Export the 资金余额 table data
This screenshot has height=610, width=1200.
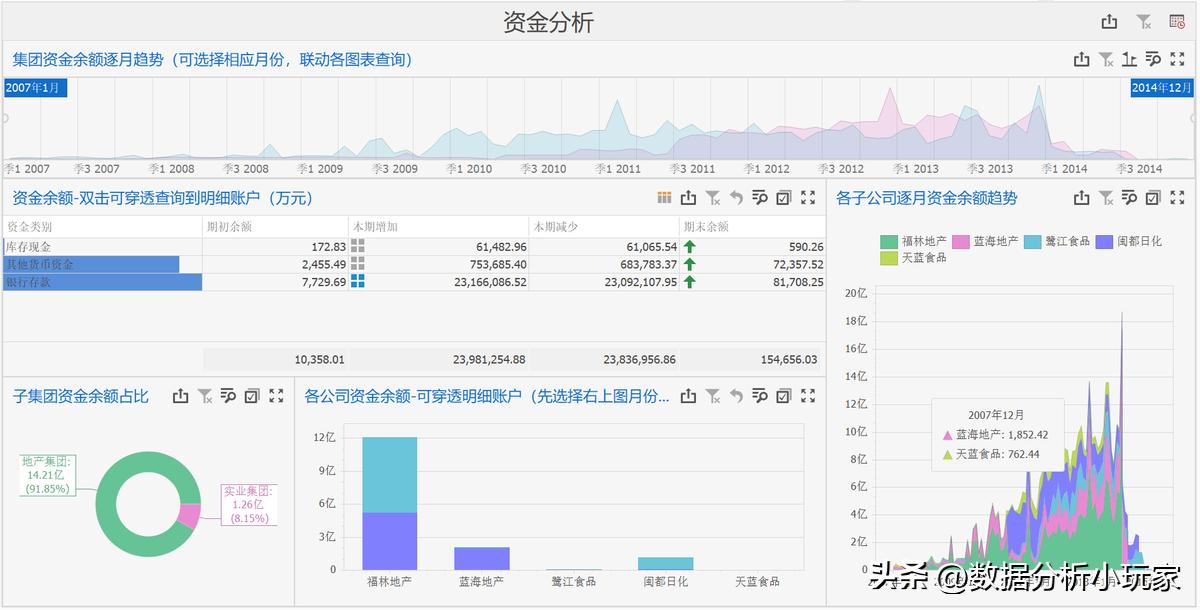point(688,199)
